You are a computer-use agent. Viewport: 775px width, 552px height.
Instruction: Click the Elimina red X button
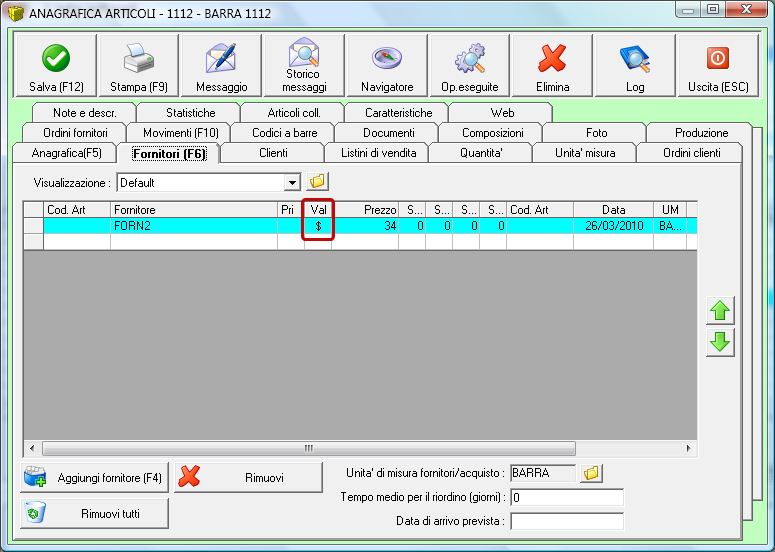click(553, 65)
